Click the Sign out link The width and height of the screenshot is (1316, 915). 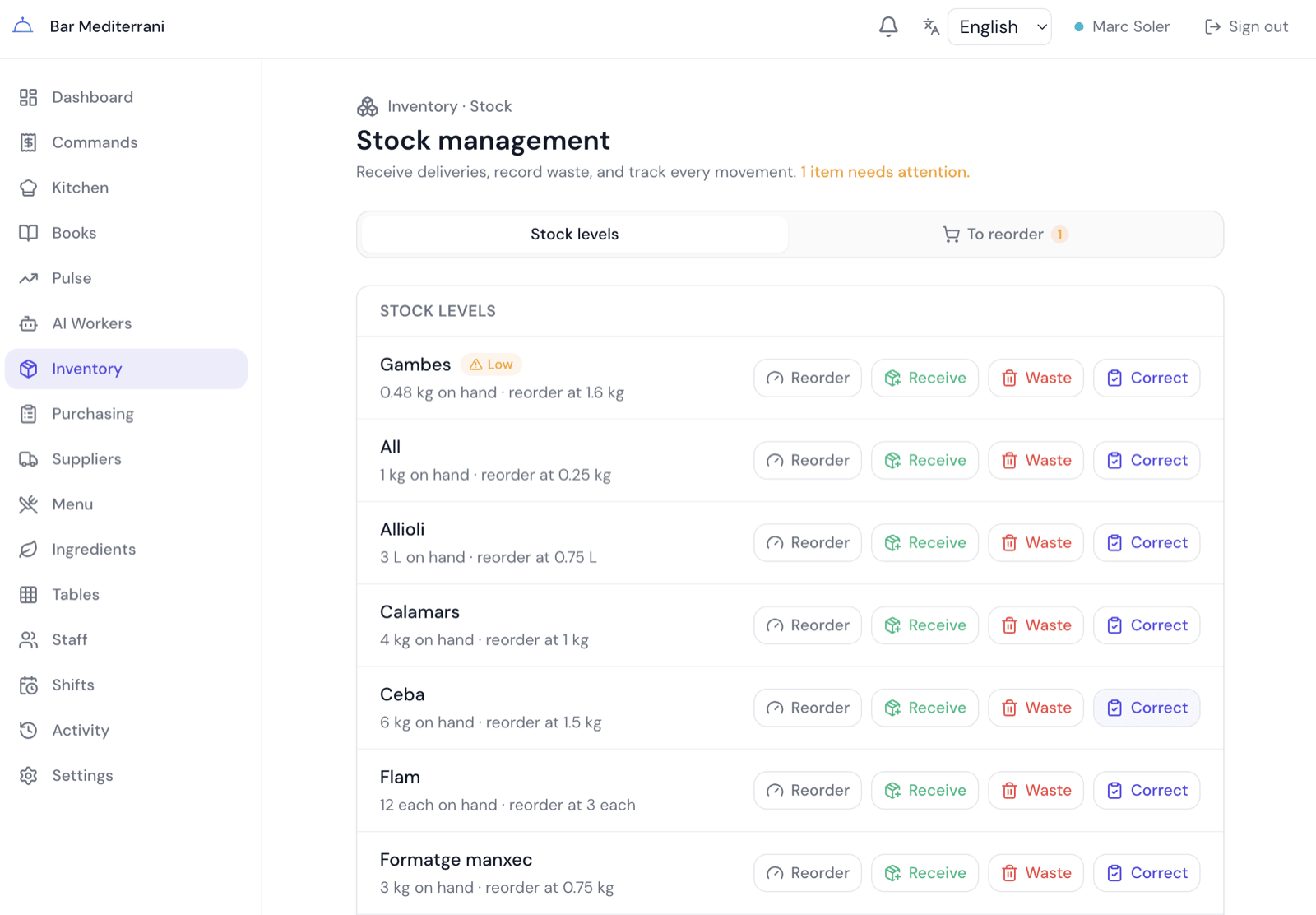(1246, 26)
